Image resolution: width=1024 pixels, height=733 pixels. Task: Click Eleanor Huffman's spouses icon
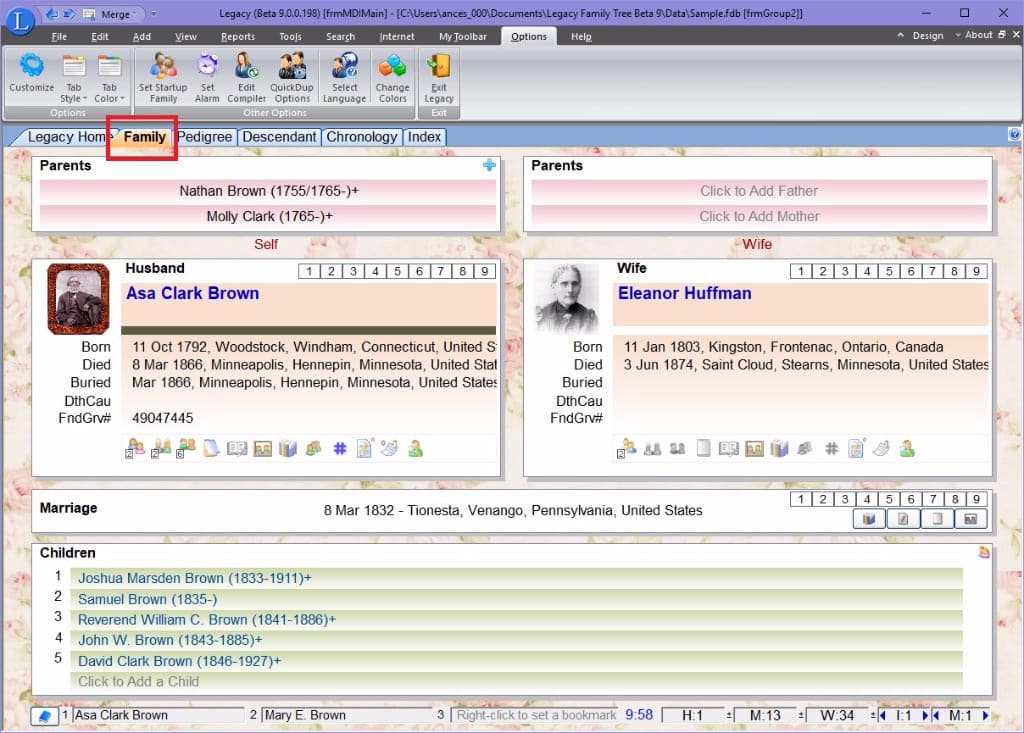tap(627, 448)
